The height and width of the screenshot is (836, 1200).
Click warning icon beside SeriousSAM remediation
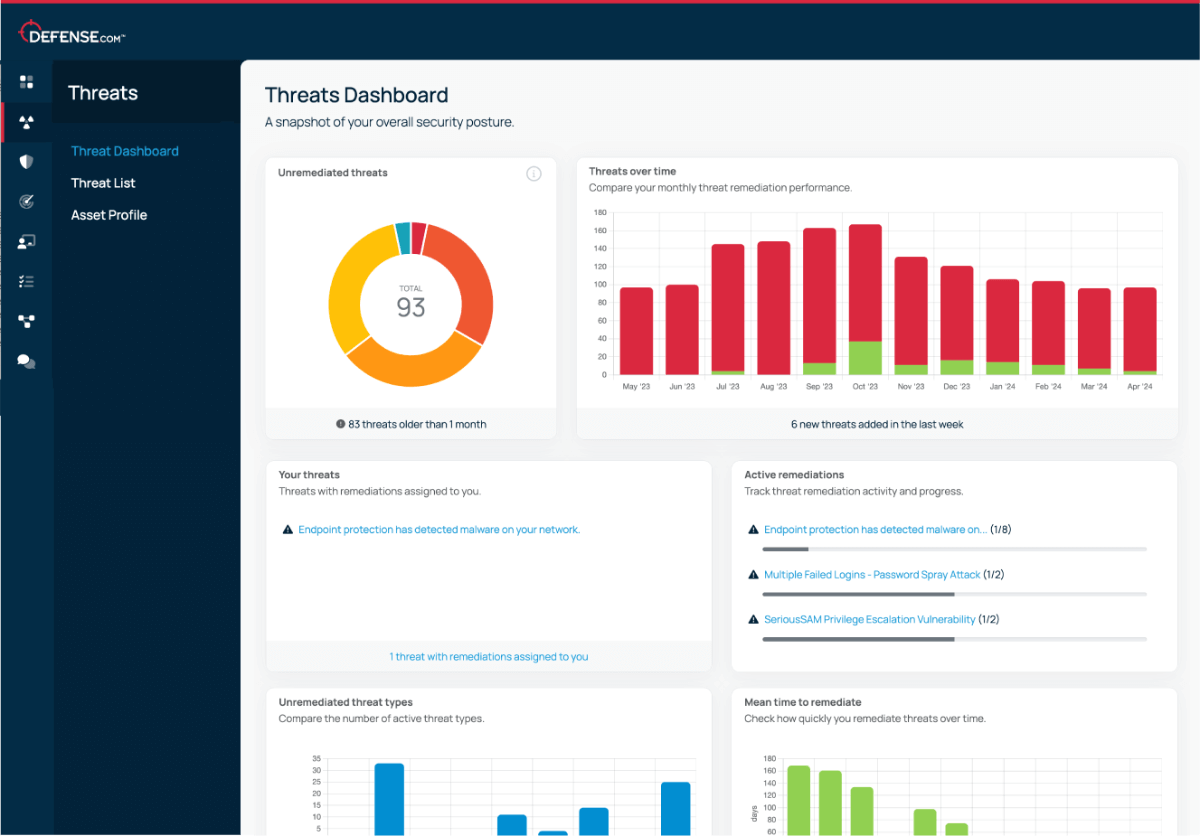pyautogui.click(x=754, y=620)
